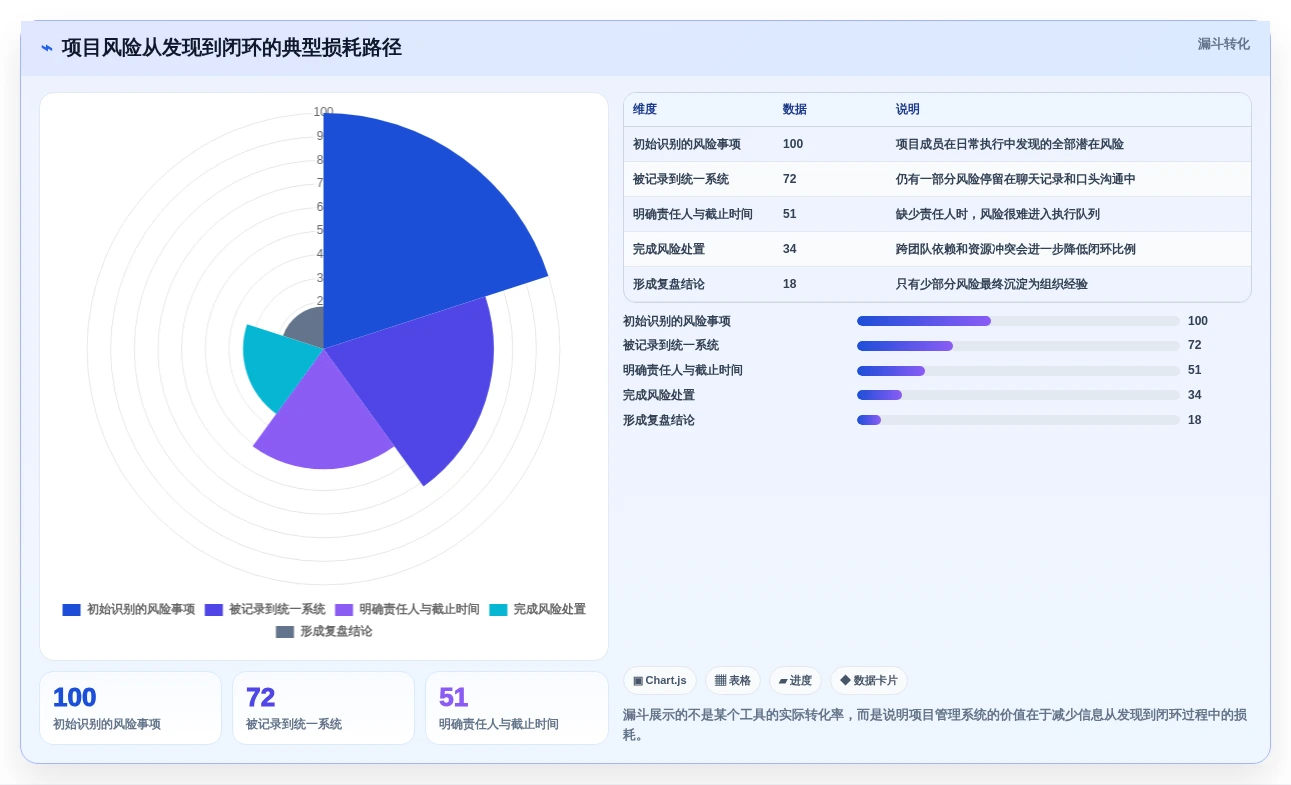Click the 进度 tag chip

(795, 681)
